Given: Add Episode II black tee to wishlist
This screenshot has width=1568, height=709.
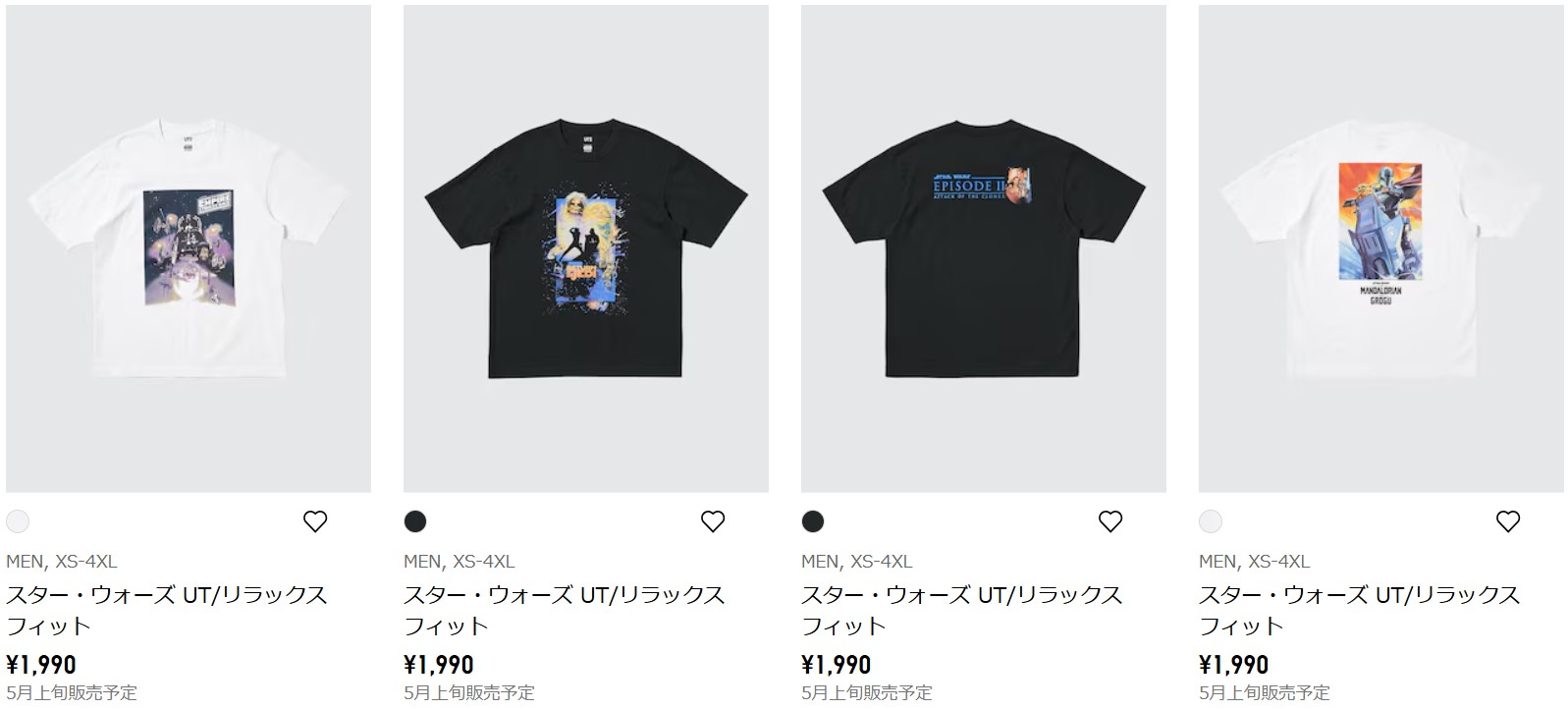Looking at the screenshot, I should [x=1110, y=521].
